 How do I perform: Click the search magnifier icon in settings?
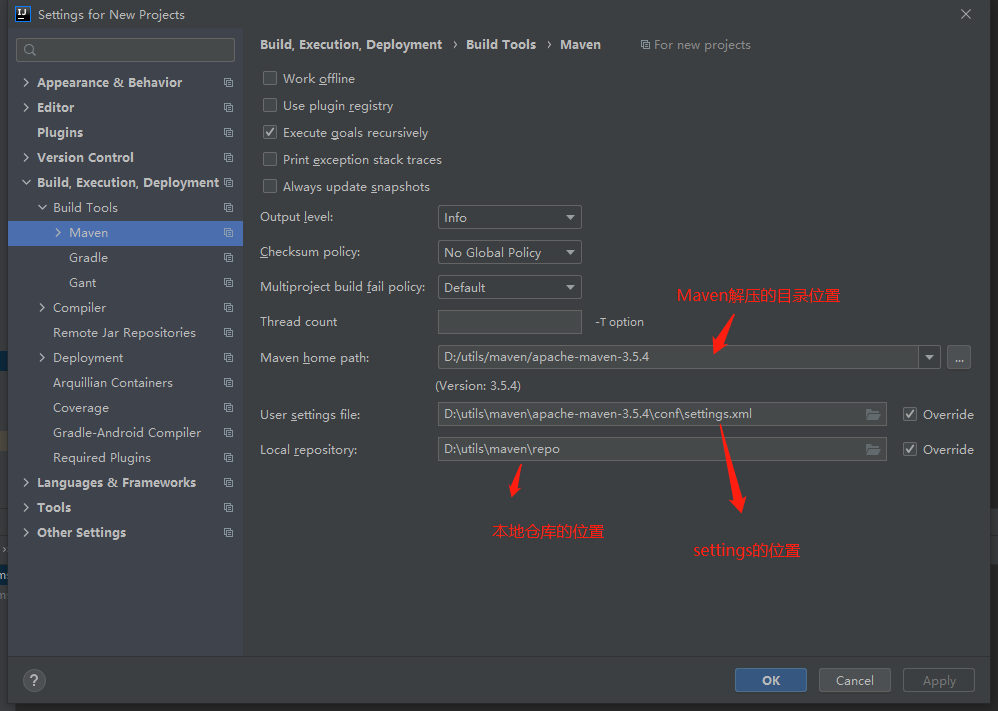click(x=30, y=50)
